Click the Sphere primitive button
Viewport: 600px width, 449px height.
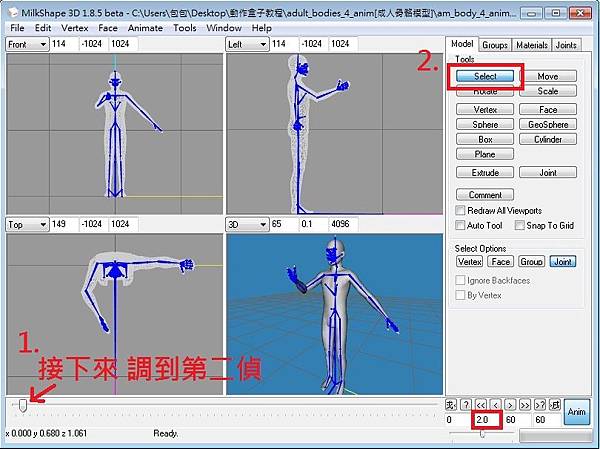click(485, 124)
